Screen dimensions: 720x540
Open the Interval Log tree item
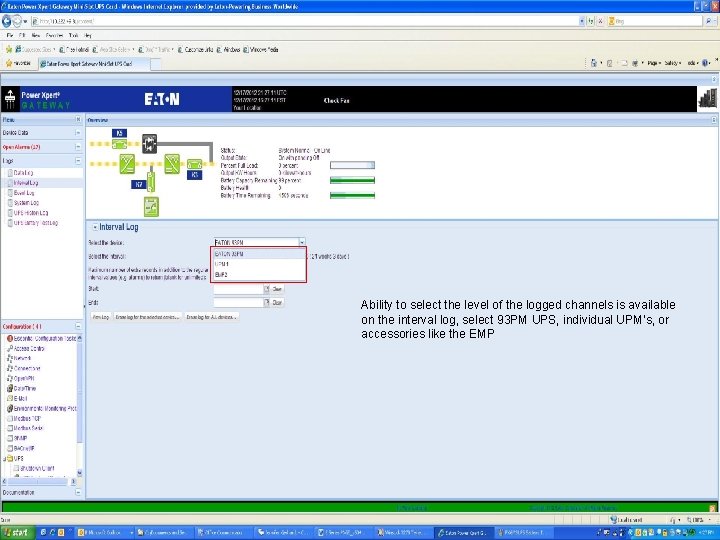point(25,183)
